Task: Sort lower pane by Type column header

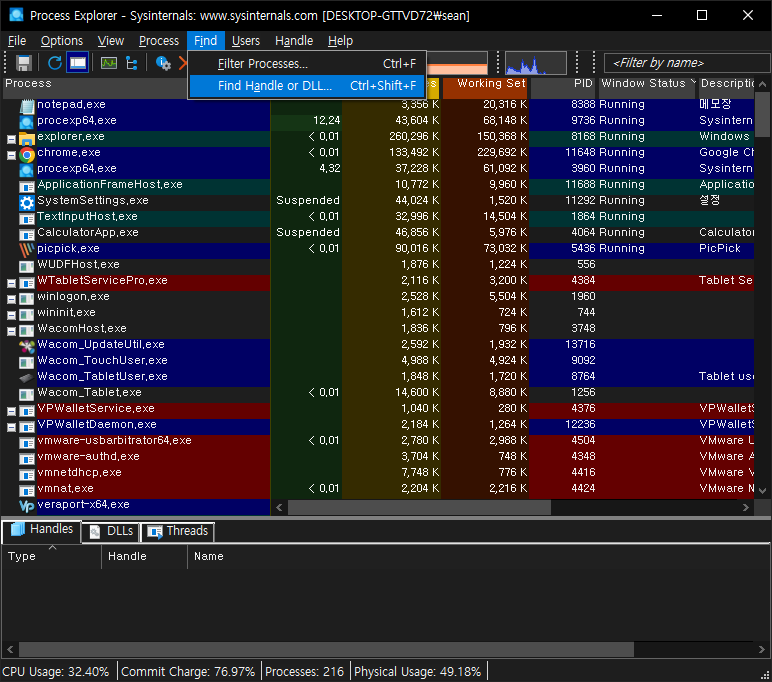Action: click(x=51, y=556)
